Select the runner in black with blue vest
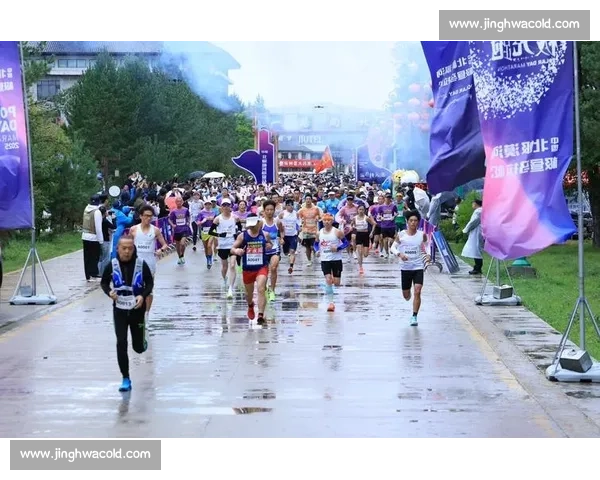The image size is (600, 480). pyautogui.click(x=127, y=300)
